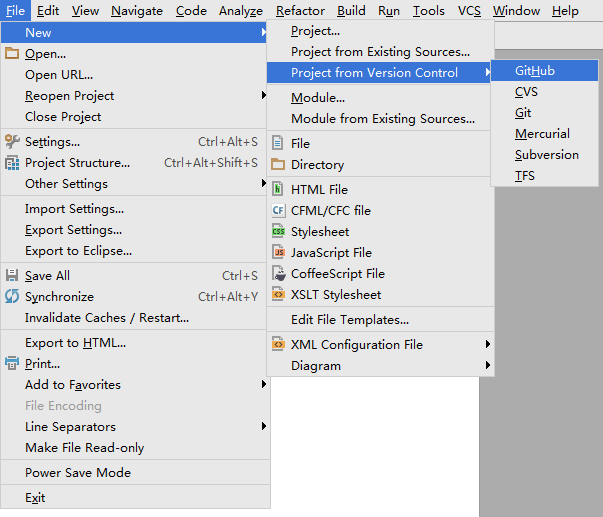This screenshot has width=603, height=517.
Task: Open the VCS menu
Action: (469, 10)
